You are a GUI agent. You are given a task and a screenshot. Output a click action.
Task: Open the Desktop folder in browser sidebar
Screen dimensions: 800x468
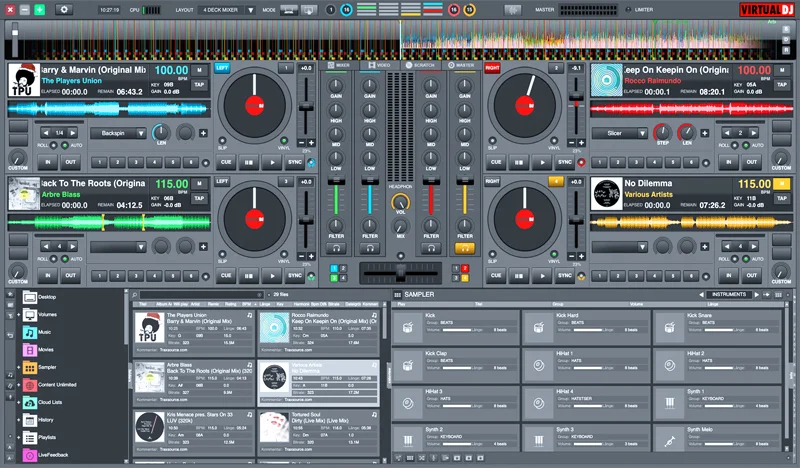(40, 297)
